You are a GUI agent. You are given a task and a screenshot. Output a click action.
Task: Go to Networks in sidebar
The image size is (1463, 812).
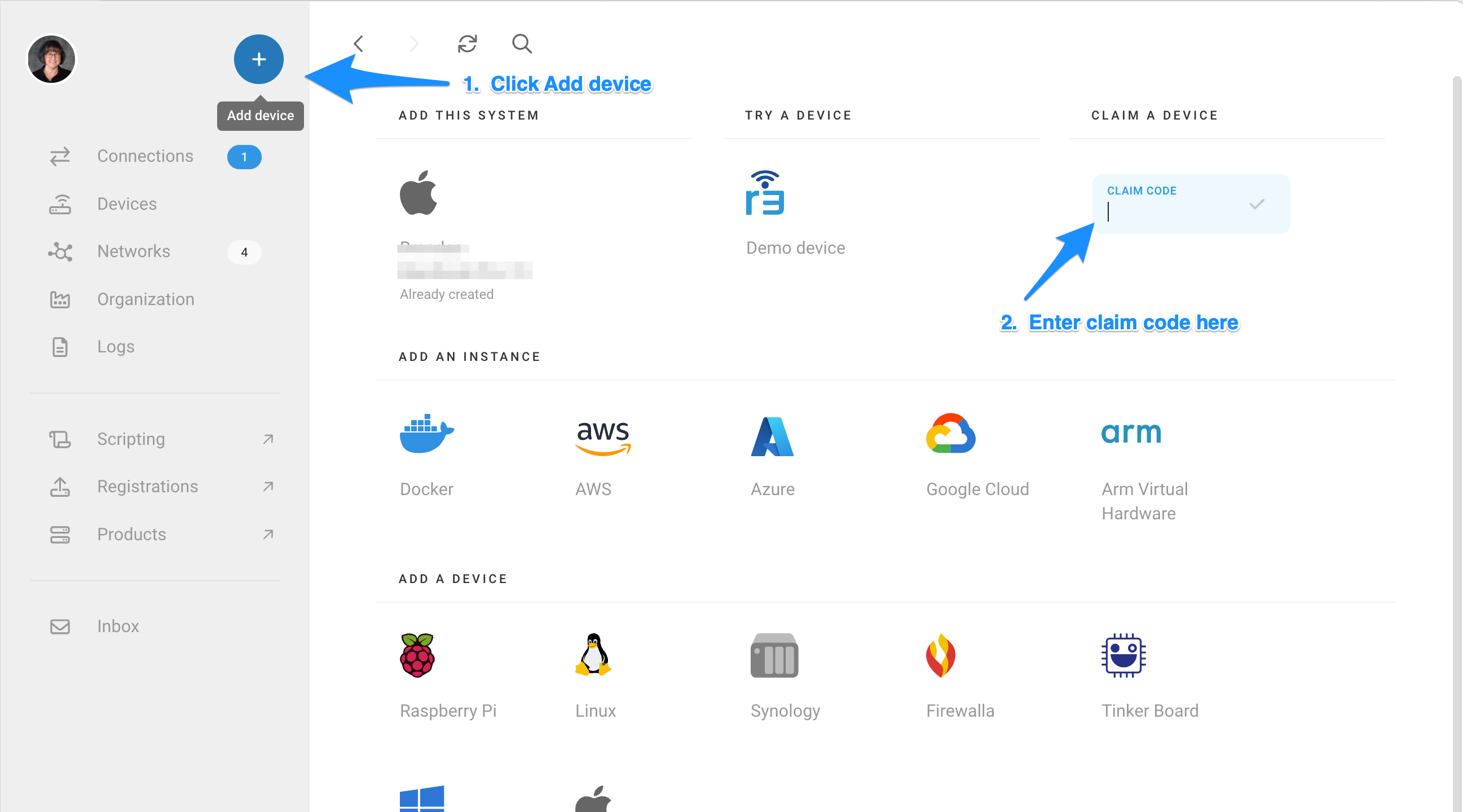coord(134,251)
